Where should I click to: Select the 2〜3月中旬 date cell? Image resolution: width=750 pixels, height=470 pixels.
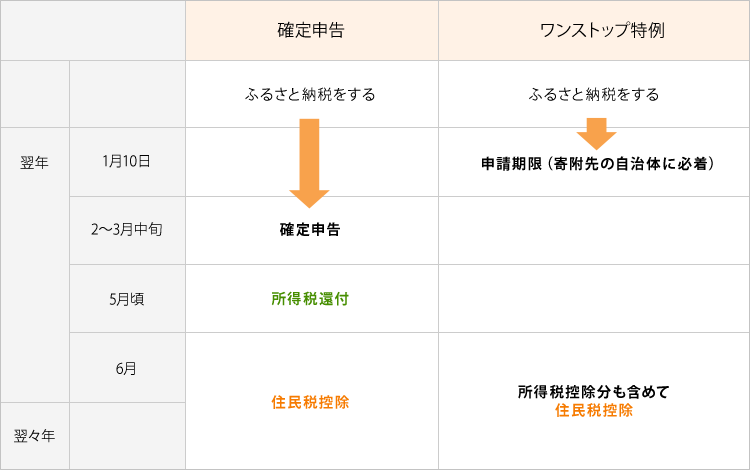[127, 230]
